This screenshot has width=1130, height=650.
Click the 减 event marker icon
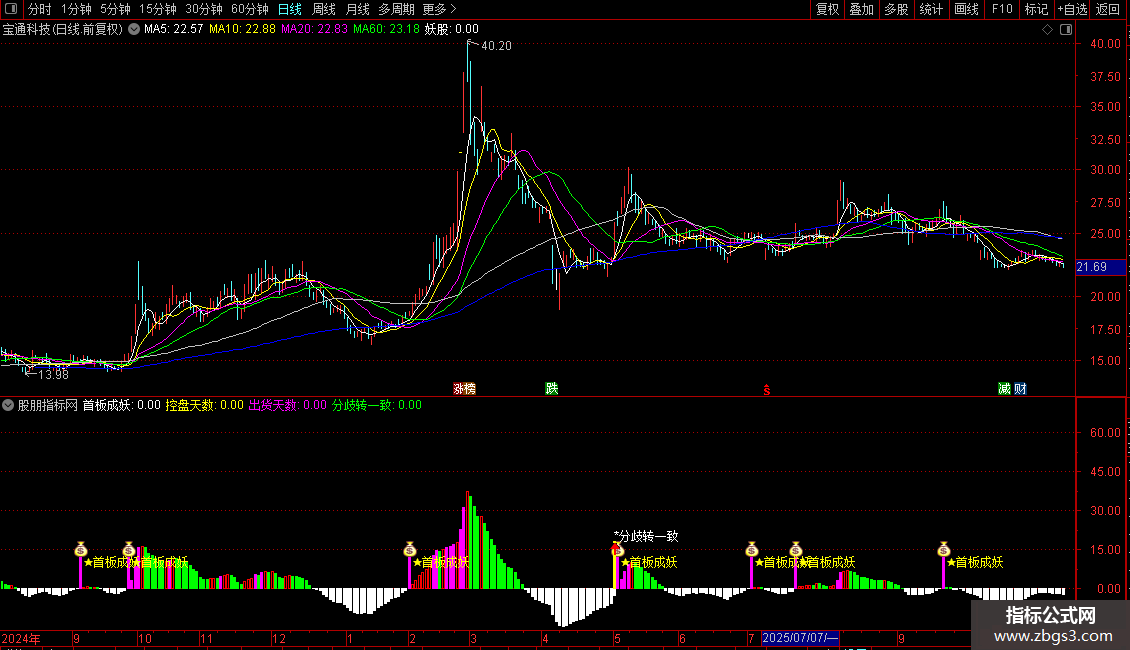[x=1004, y=389]
